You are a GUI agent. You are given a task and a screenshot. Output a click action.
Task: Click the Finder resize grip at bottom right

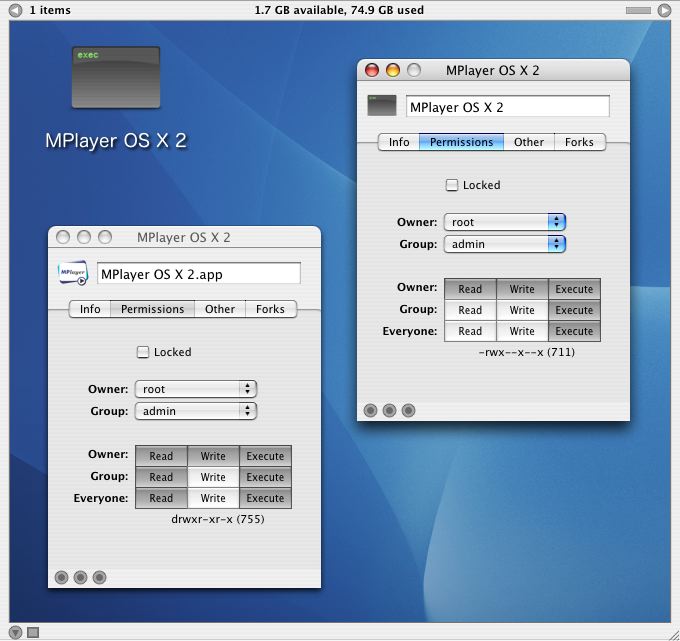tap(673, 634)
